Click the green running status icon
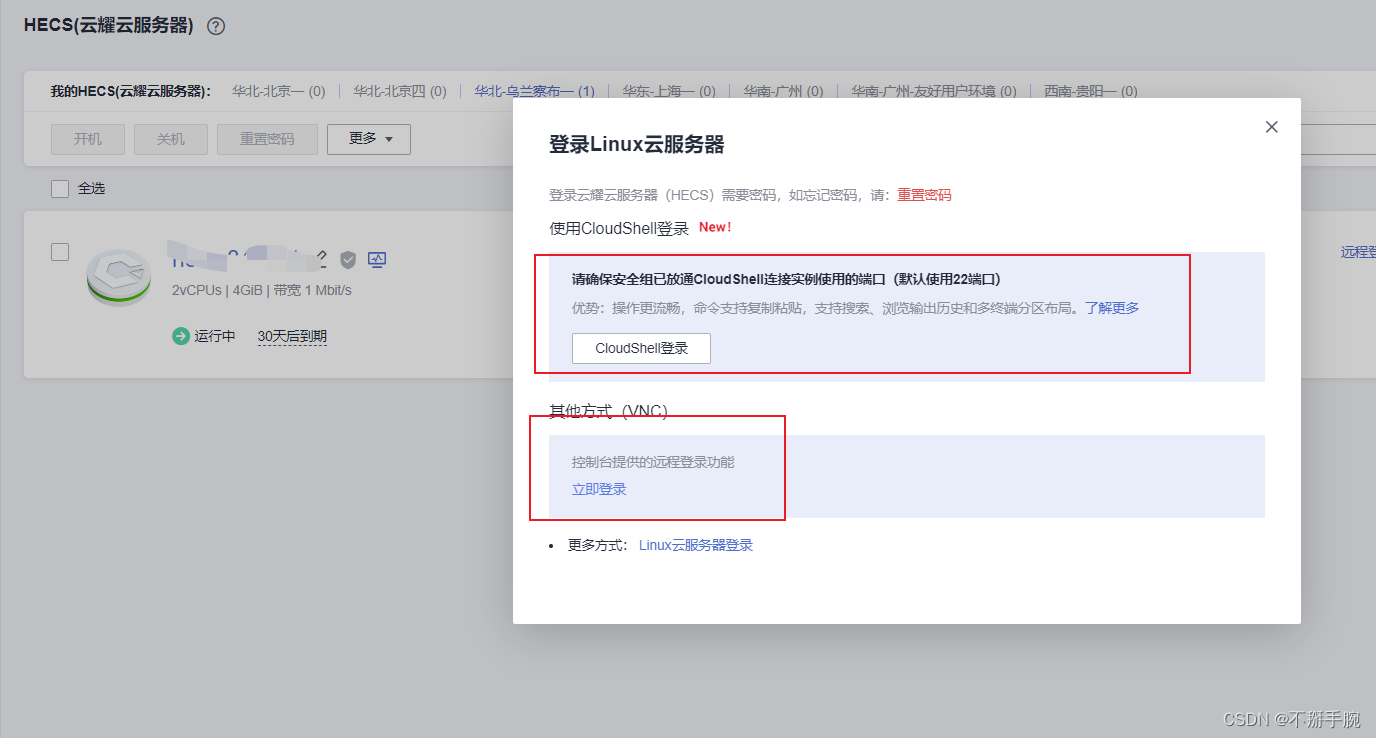This screenshot has height=738, width=1376. pos(181,336)
